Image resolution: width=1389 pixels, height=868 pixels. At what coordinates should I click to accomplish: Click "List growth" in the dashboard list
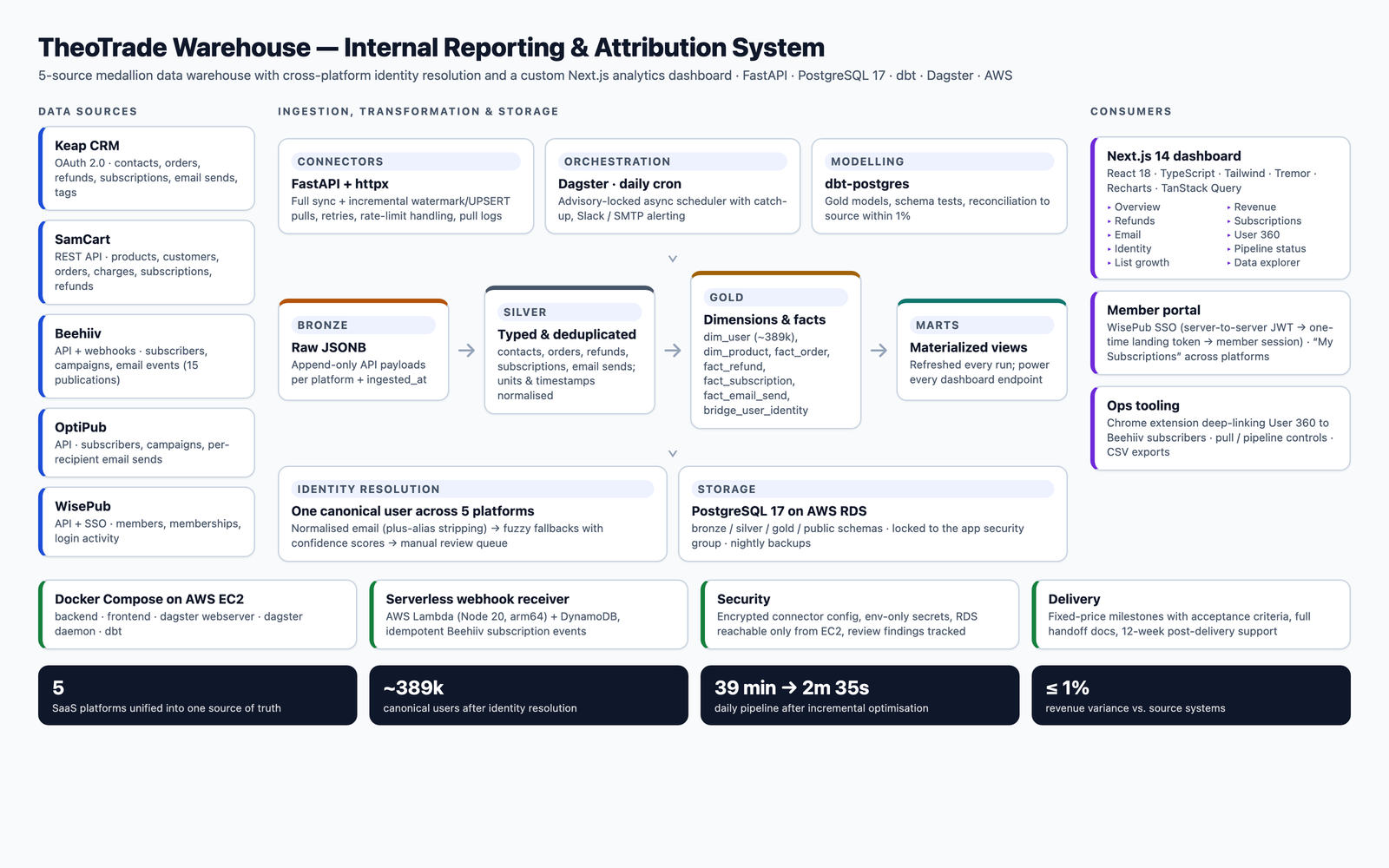click(x=1142, y=263)
